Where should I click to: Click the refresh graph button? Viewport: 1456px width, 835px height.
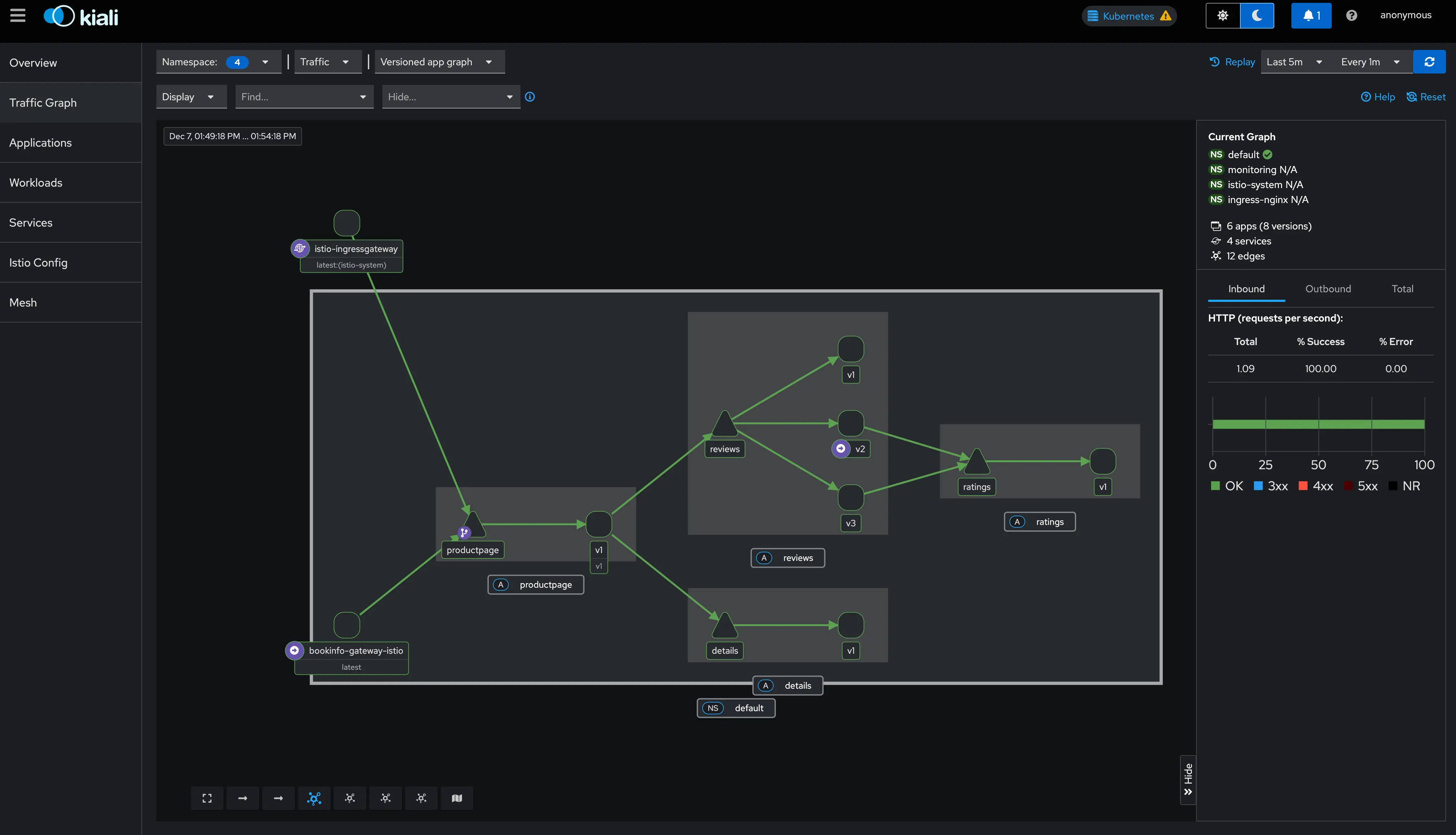coord(1429,62)
